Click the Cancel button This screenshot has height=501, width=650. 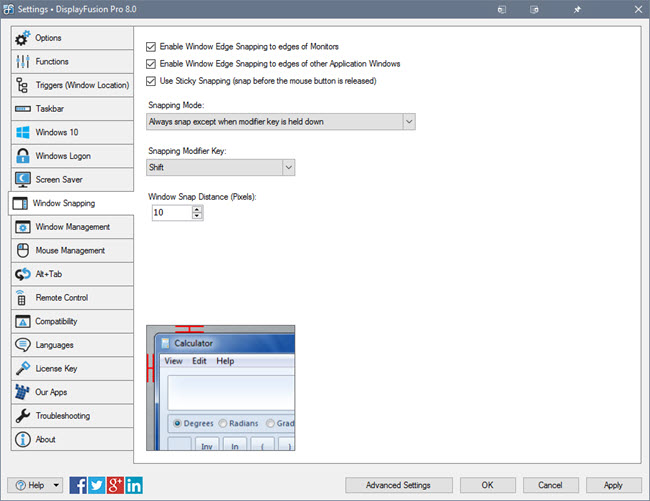pyautogui.click(x=551, y=485)
